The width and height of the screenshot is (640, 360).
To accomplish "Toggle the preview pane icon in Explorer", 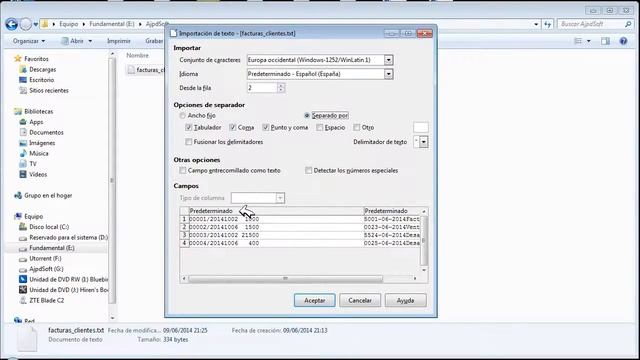I will point(605,41).
